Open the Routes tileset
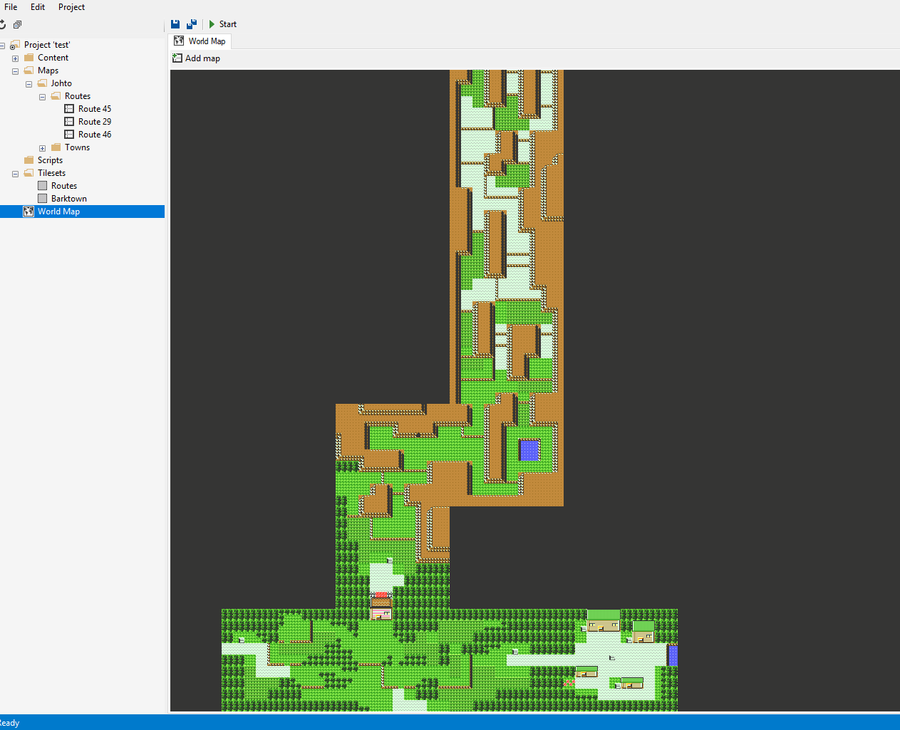The height and width of the screenshot is (730, 900). click(64, 185)
